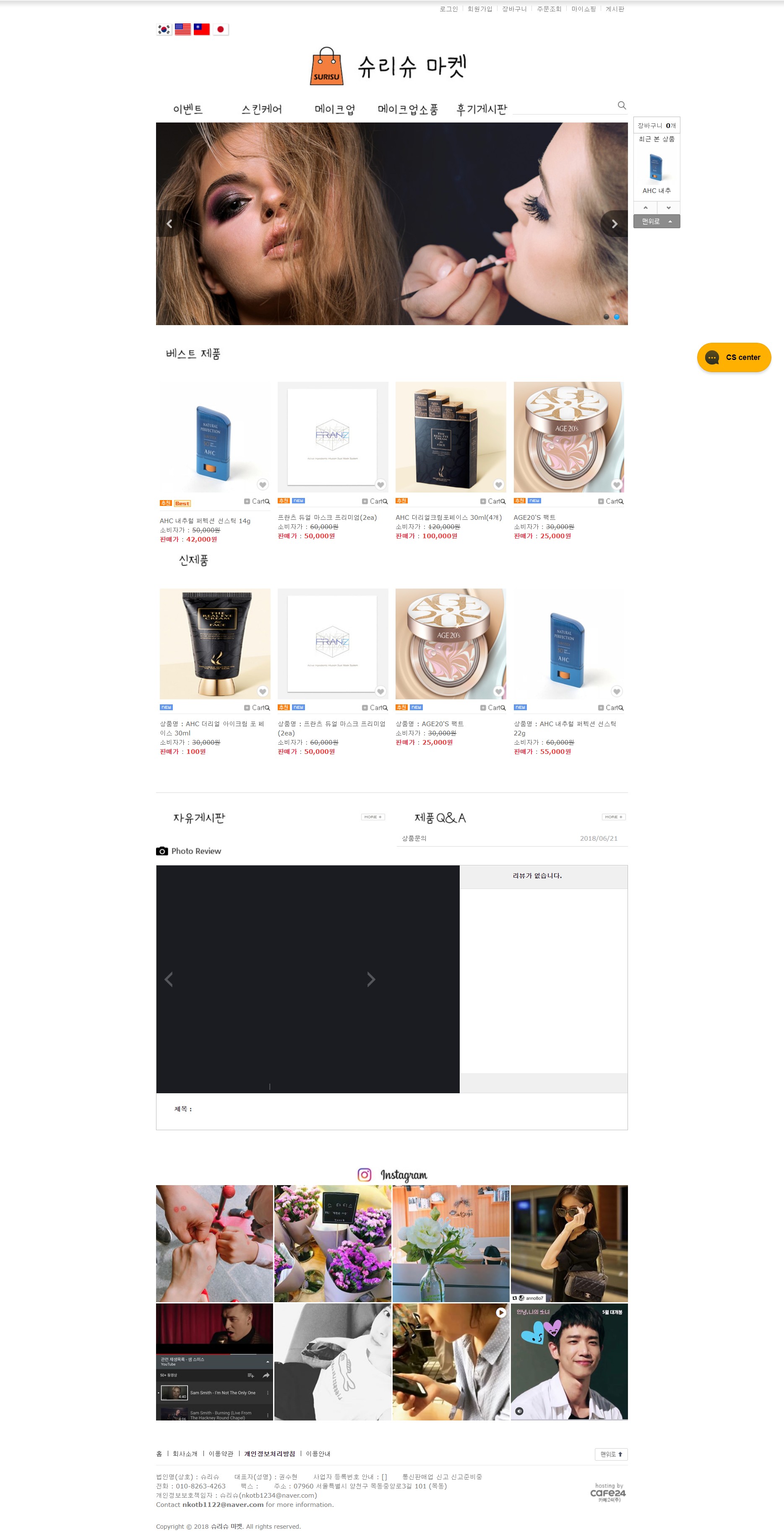The height and width of the screenshot is (1535, 784).
Task: Click the 맨위로 button in footer
Action: click(x=611, y=1454)
